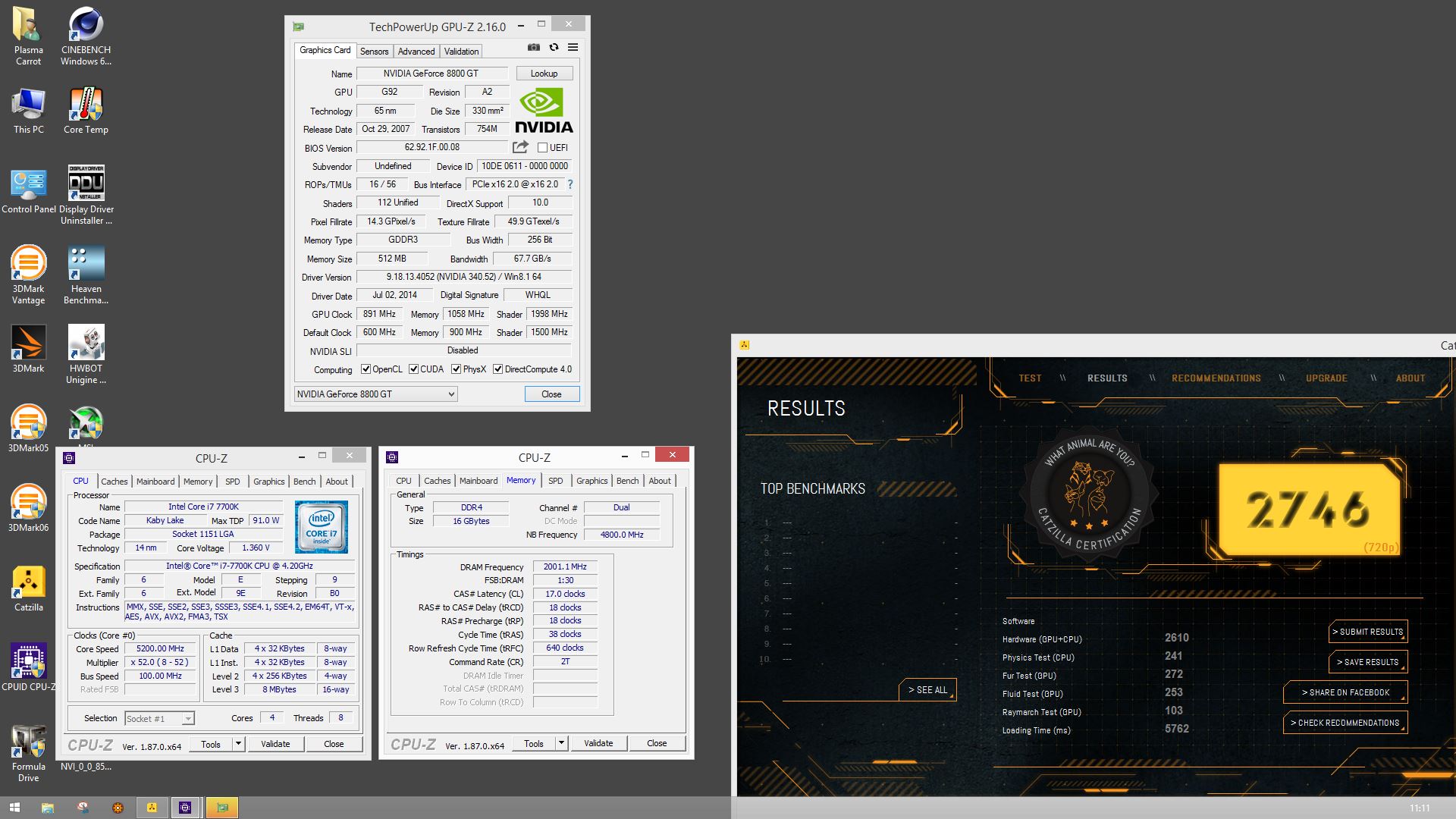Open Heaven Benchmark desktop icon
The width and height of the screenshot is (1456, 819).
86,275
